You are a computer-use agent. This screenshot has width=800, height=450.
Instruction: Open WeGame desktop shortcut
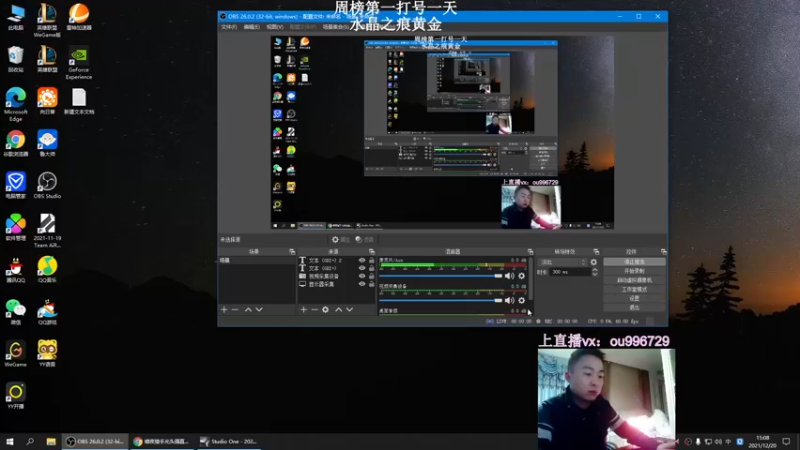click(15, 354)
